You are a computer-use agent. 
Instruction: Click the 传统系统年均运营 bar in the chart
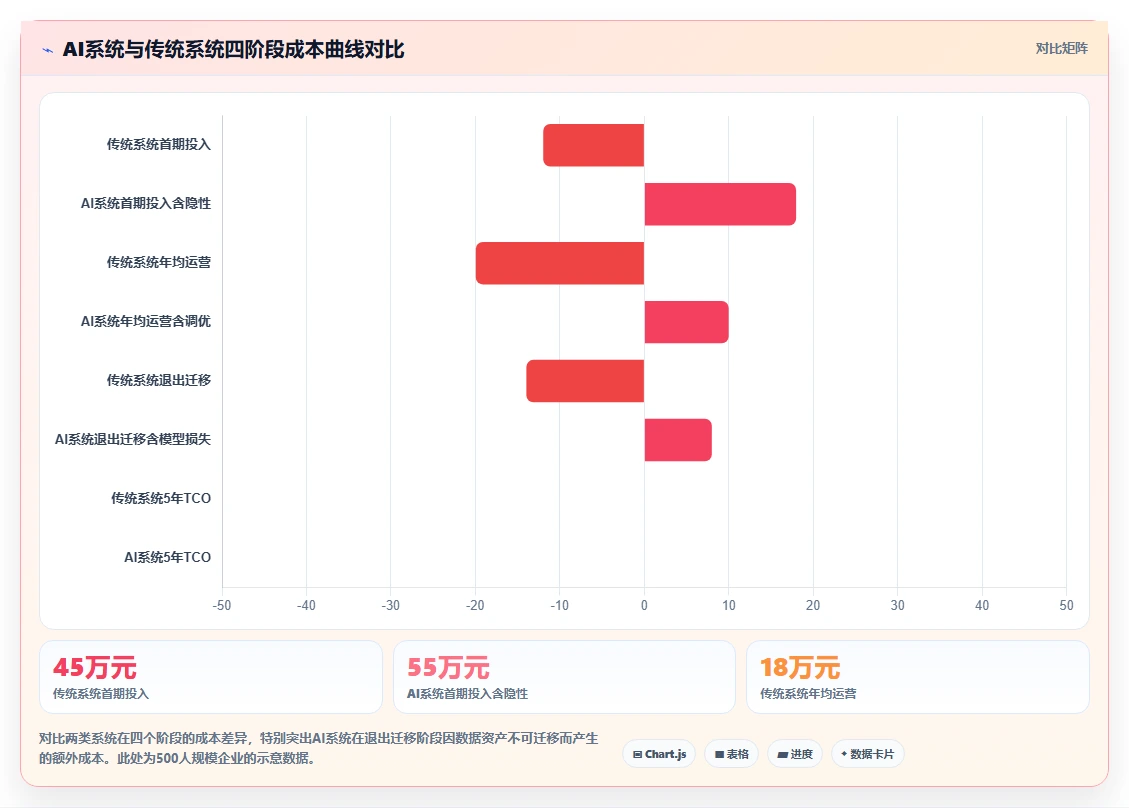[559, 263]
